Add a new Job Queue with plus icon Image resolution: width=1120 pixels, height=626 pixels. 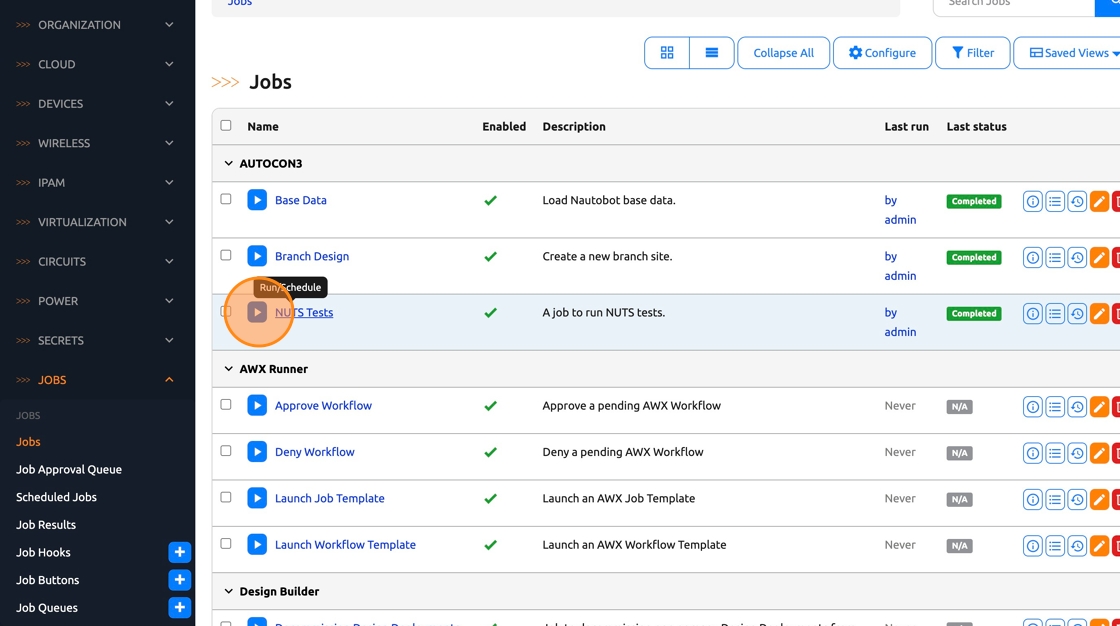coord(179,607)
